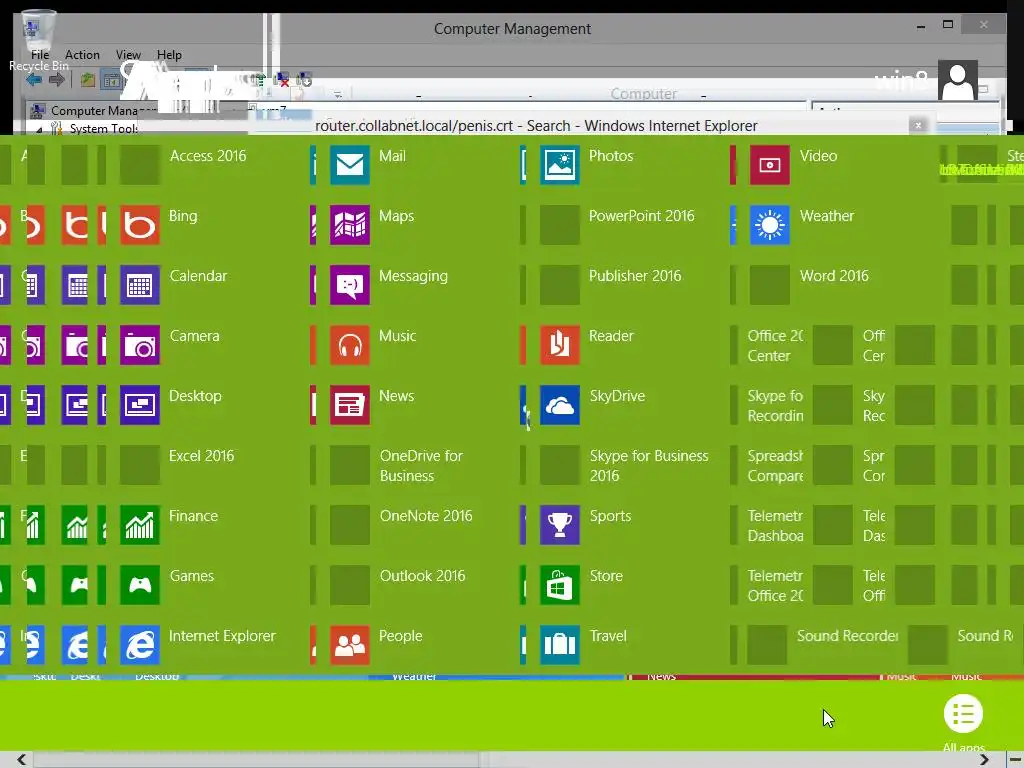
Task: Open the Desktop app label
Action: coord(195,396)
